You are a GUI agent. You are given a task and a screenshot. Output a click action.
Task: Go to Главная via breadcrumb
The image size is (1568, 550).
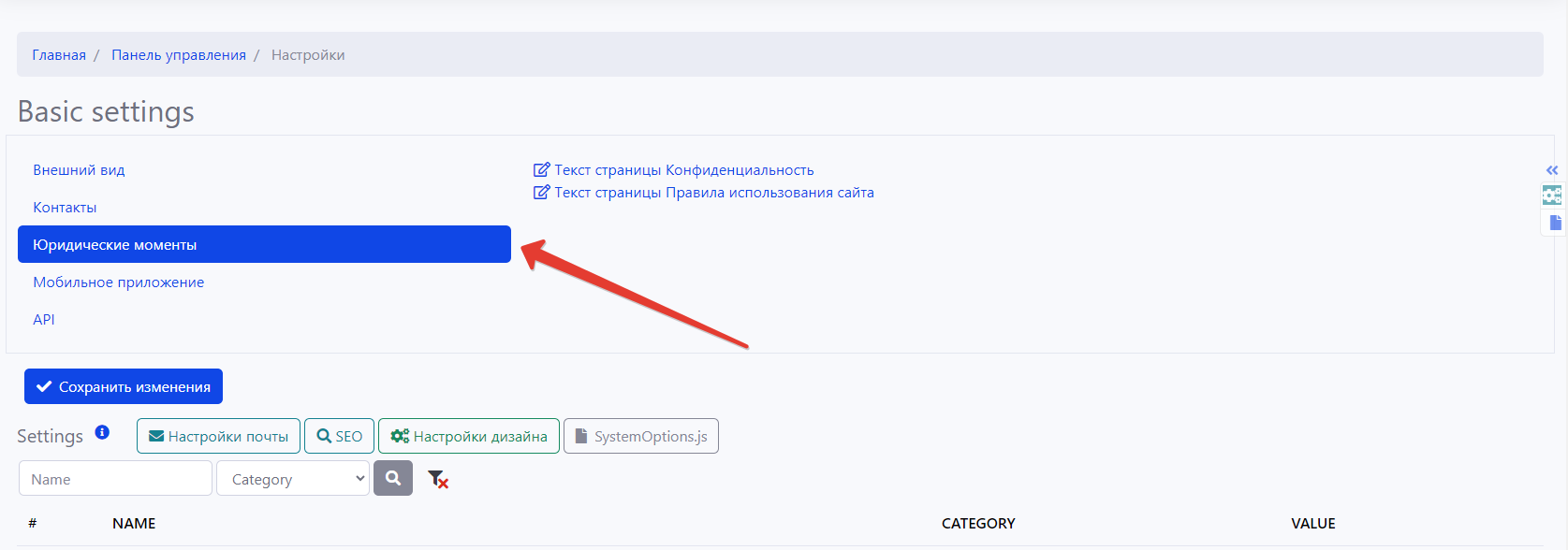coord(59,55)
